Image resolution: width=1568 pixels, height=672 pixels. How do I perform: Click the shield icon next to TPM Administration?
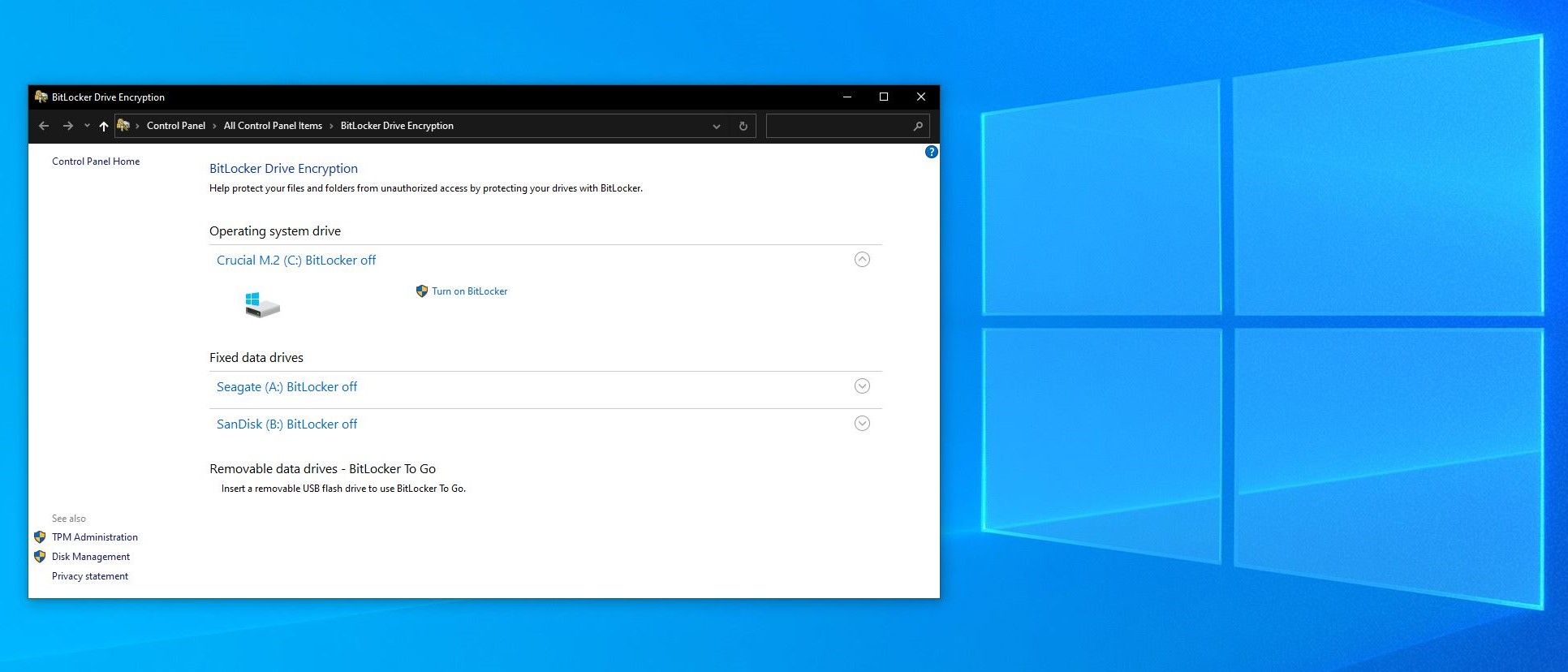pos(40,537)
